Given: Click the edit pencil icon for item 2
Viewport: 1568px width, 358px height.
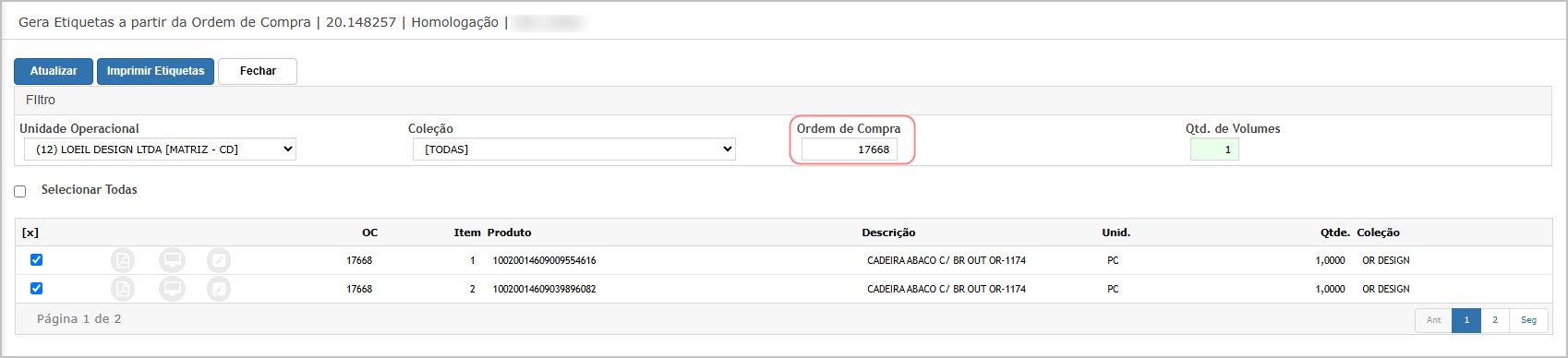Looking at the screenshot, I should coord(219,289).
